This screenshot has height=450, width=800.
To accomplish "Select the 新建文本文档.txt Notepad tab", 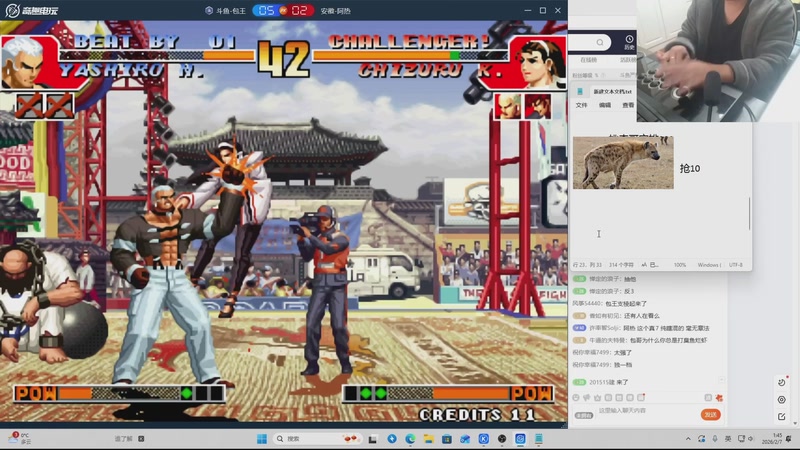I will click(x=612, y=92).
